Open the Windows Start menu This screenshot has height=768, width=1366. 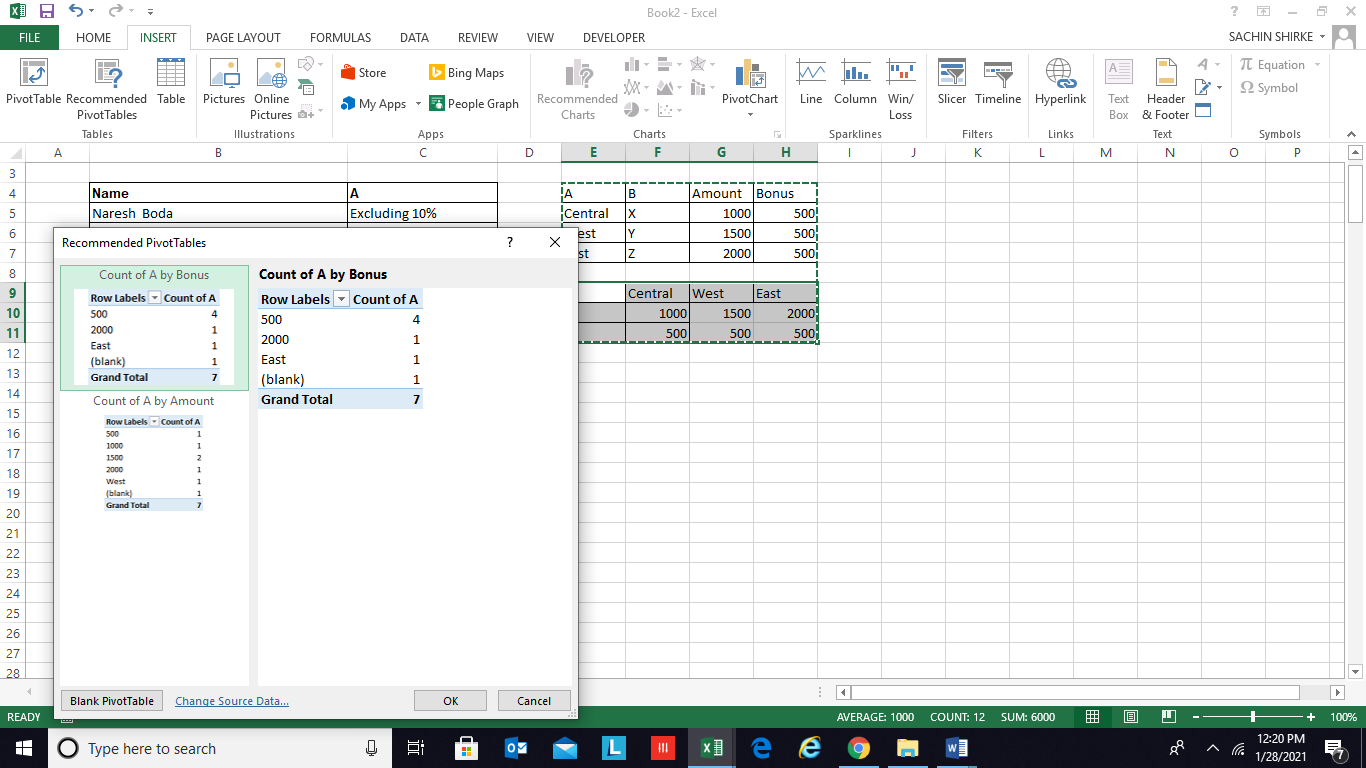[23, 748]
